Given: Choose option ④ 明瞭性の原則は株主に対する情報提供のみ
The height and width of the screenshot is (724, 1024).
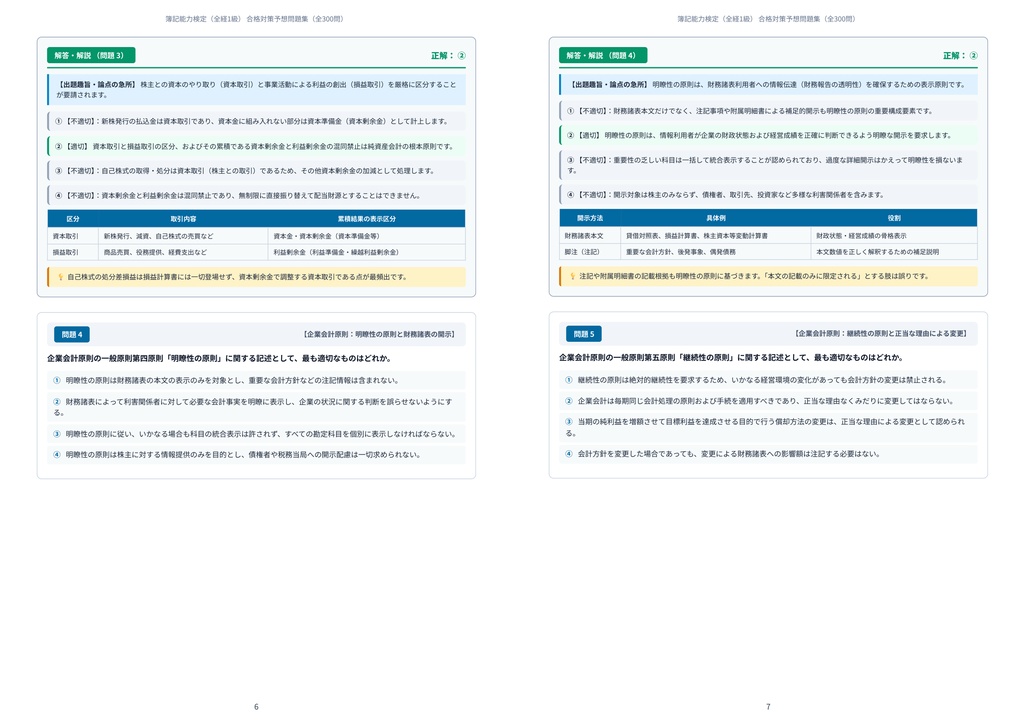Looking at the screenshot, I should tap(256, 455).
